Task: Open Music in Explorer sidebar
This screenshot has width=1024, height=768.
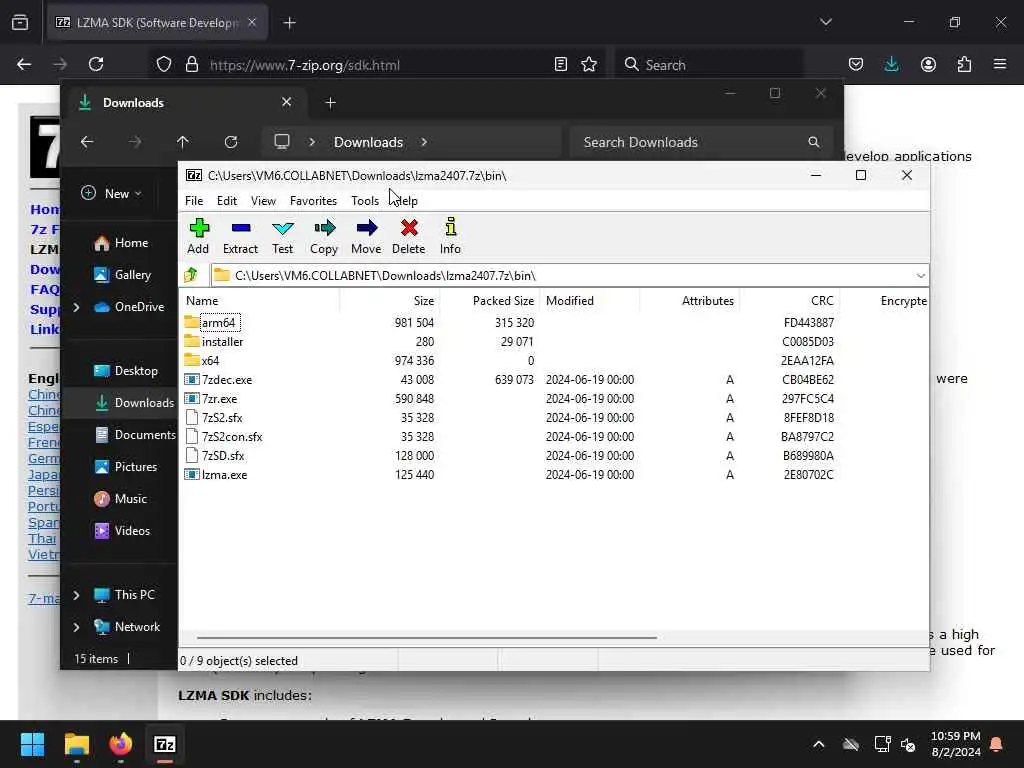Action: coord(121,499)
